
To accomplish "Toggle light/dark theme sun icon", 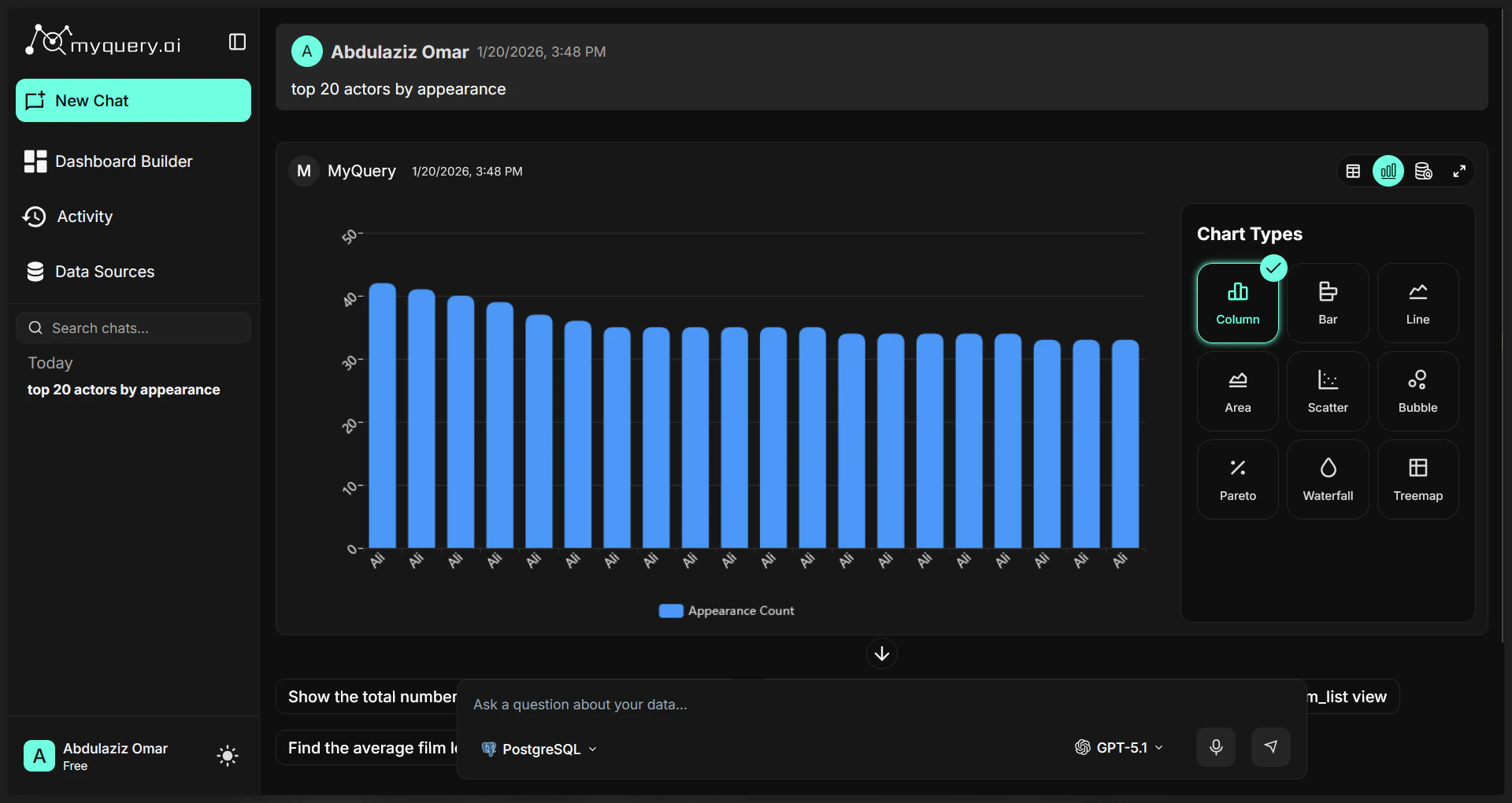I will coord(228,756).
